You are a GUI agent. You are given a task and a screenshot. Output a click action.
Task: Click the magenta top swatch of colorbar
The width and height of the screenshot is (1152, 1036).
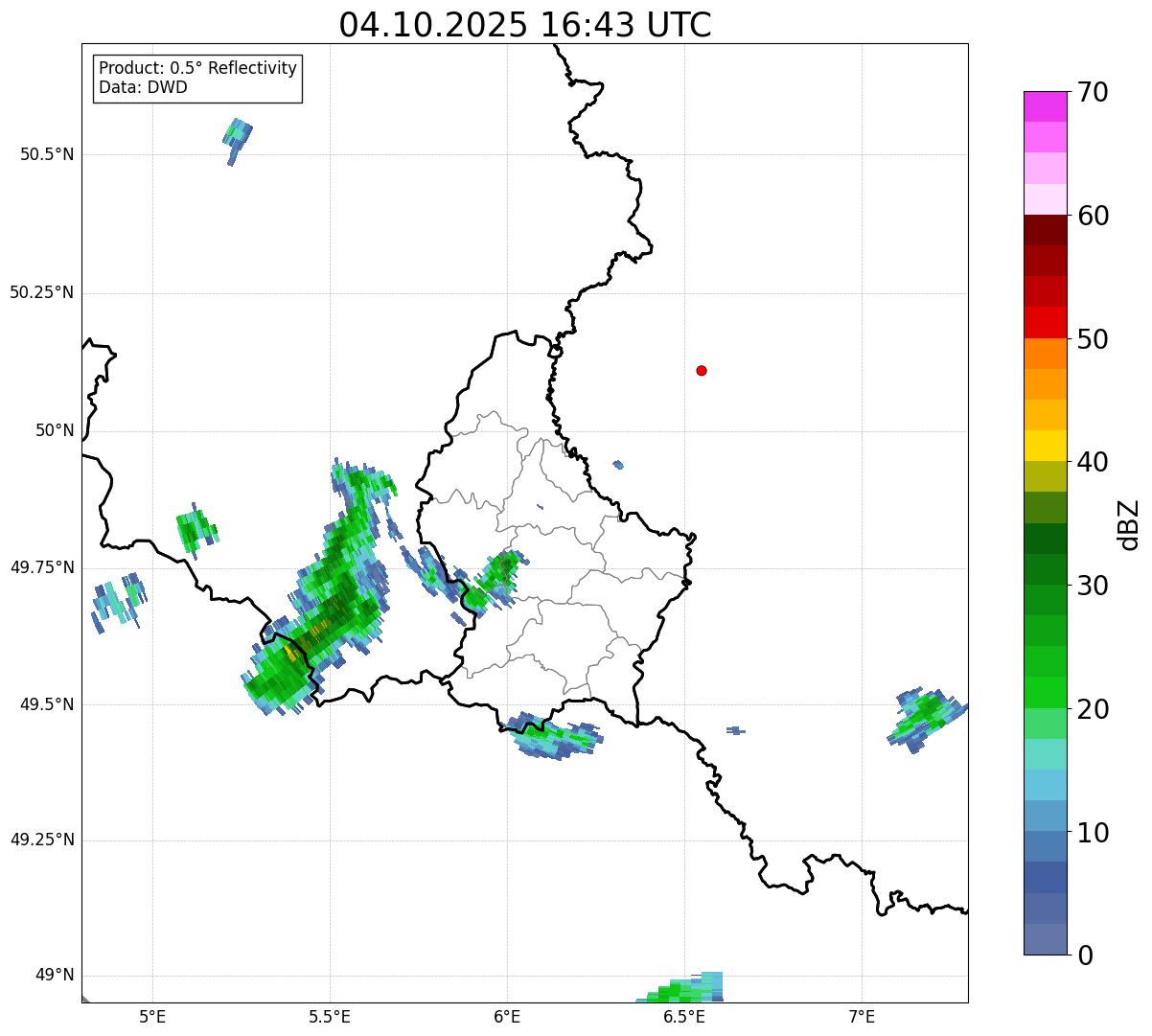click(1045, 106)
